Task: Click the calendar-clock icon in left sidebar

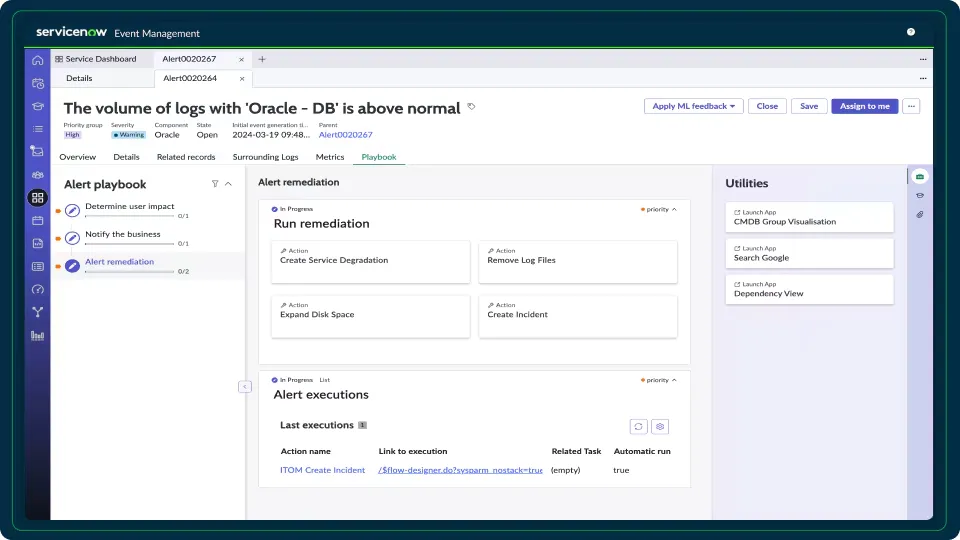Action: coord(37,83)
